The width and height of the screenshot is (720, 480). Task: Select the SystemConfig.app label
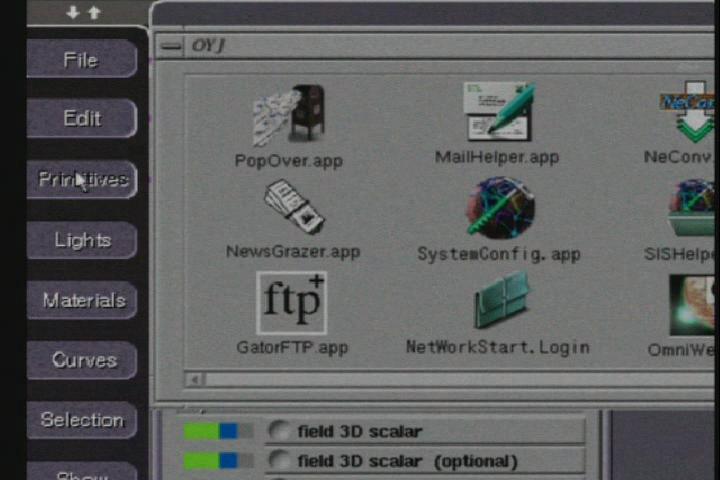pos(499,254)
